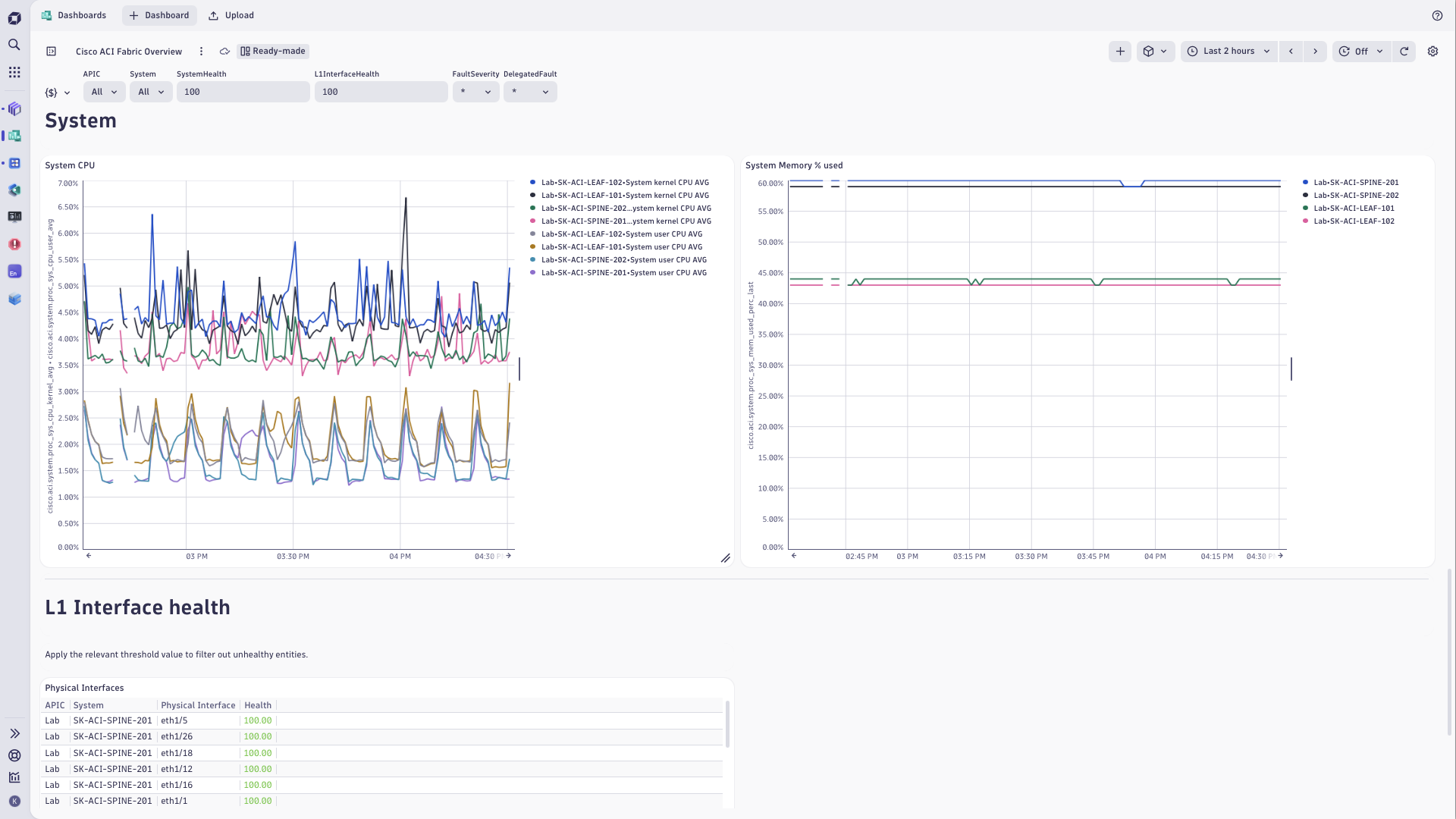Image resolution: width=1456 pixels, height=819 pixels.
Task: Expand the APIC variable dropdown
Action: pos(103,91)
